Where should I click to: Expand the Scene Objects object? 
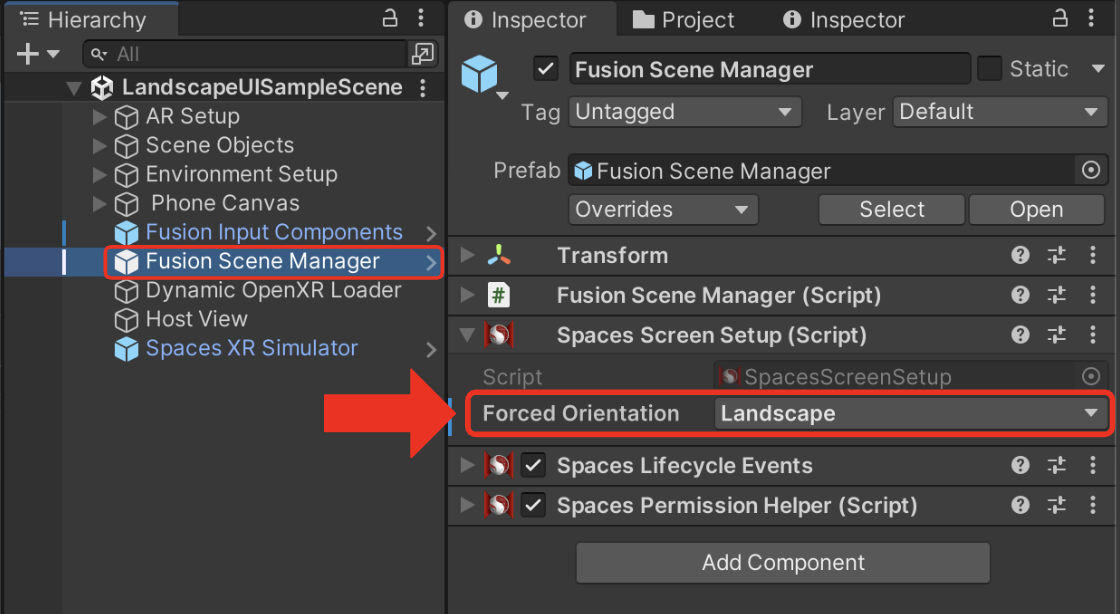99,146
